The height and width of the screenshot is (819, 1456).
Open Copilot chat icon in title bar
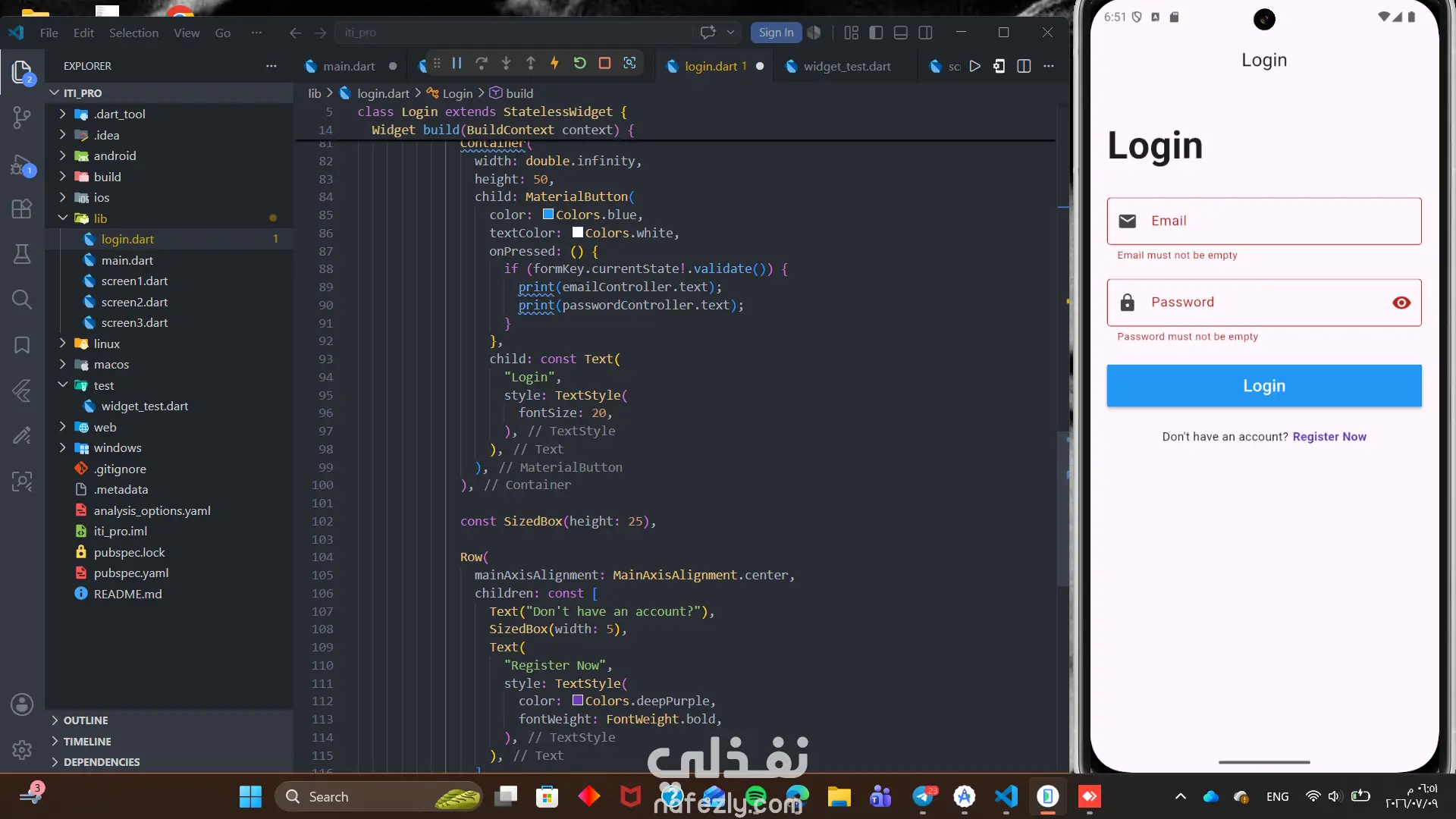[x=708, y=33]
